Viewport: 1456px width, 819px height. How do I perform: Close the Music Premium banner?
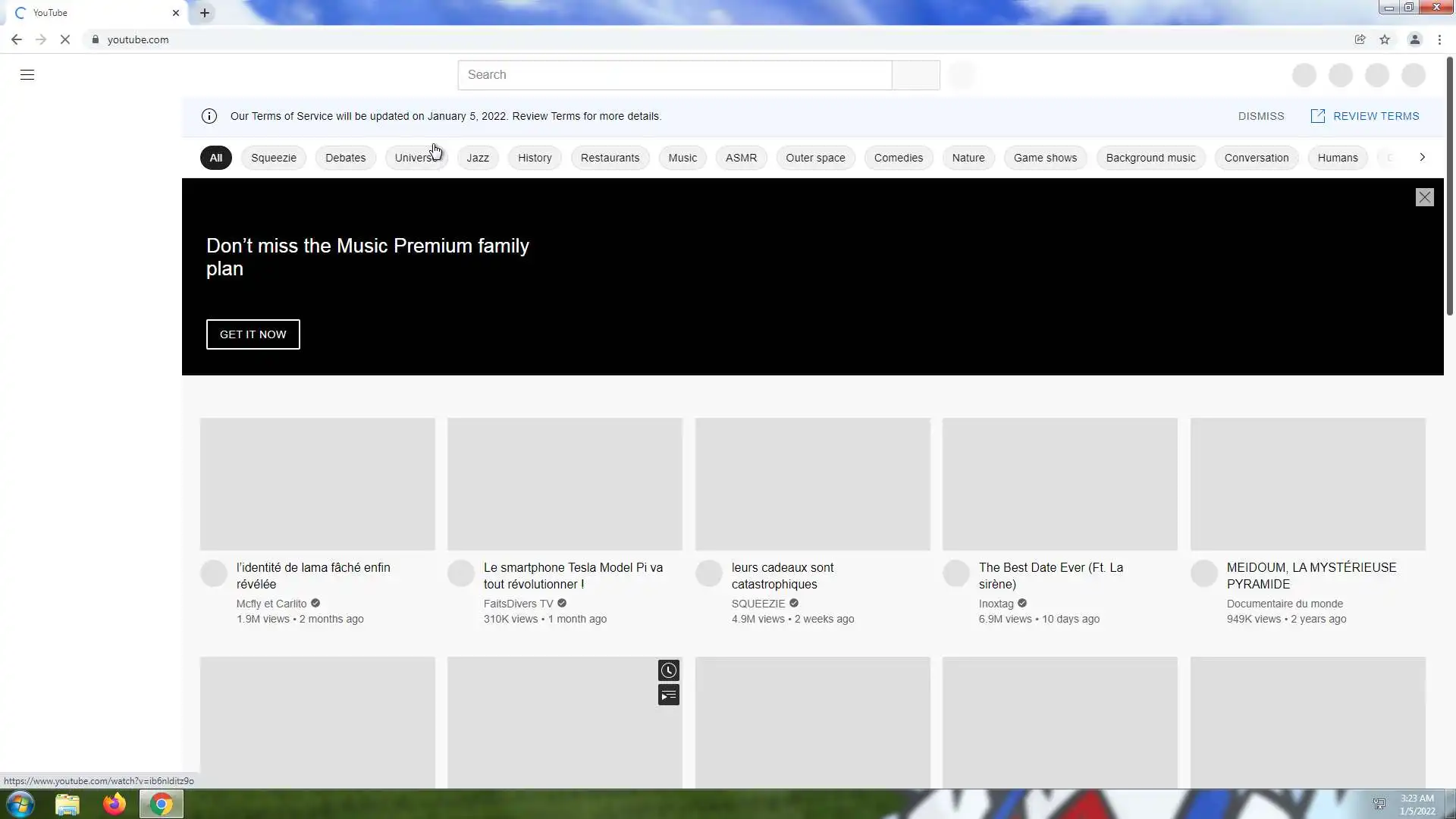(x=1424, y=197)
